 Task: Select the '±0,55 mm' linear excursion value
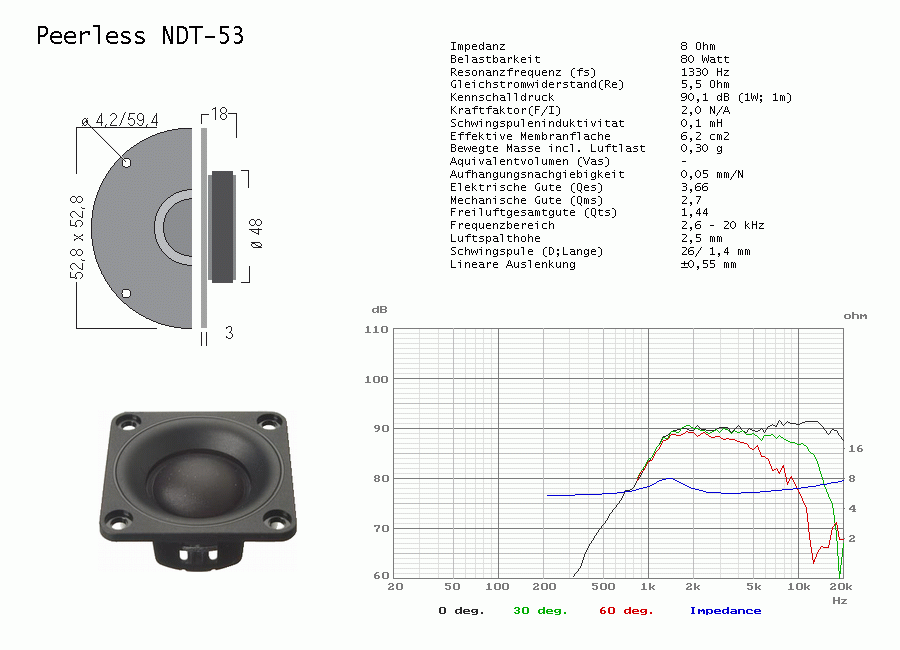point(708,265)
